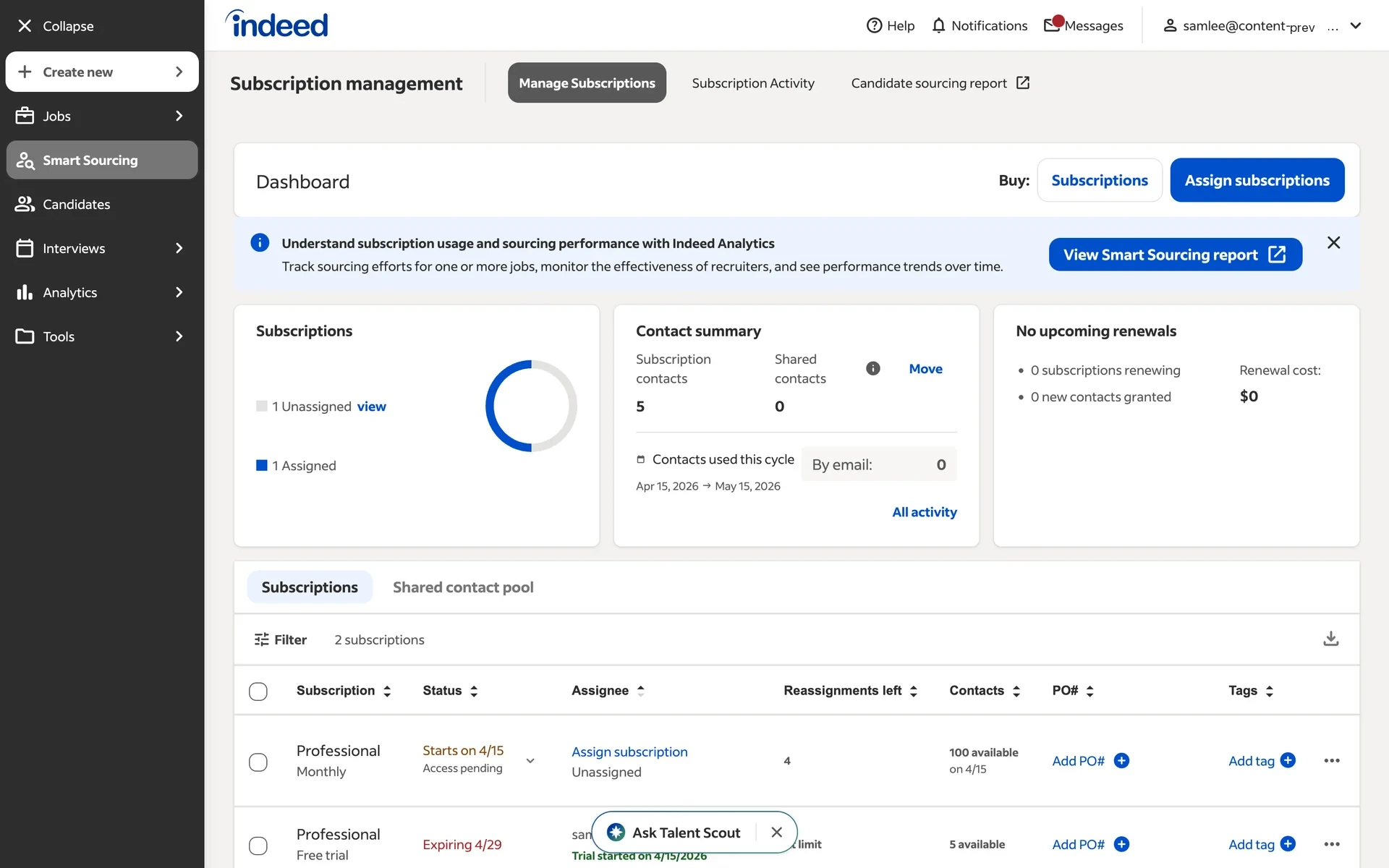Viewport: 1389px width, 868px height.
Task: Click the Jobs briefcase icon
Action: pyautogui.click(x=25, y=116)
